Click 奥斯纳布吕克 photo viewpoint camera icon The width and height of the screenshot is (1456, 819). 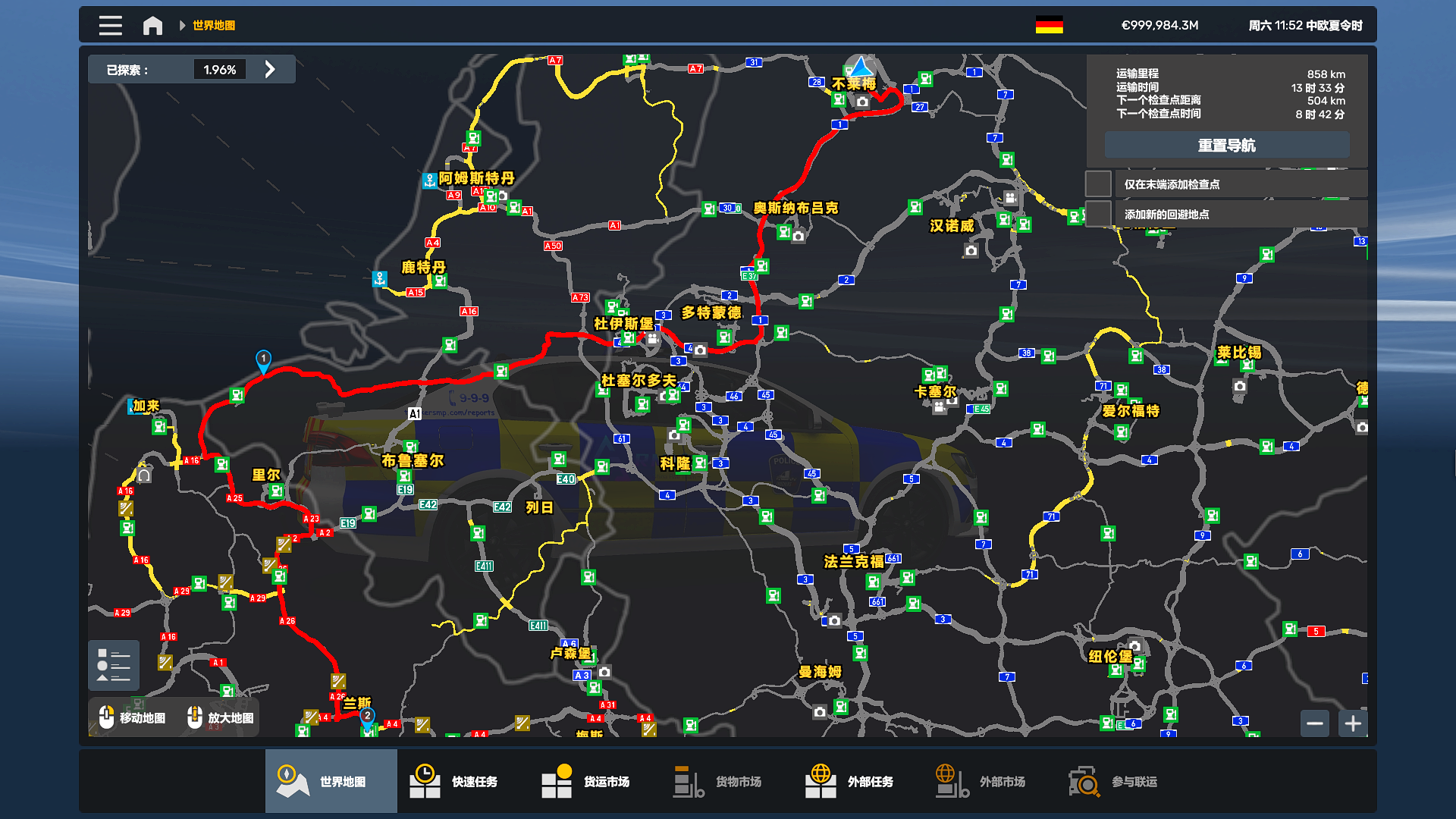[x=799, y=237]
